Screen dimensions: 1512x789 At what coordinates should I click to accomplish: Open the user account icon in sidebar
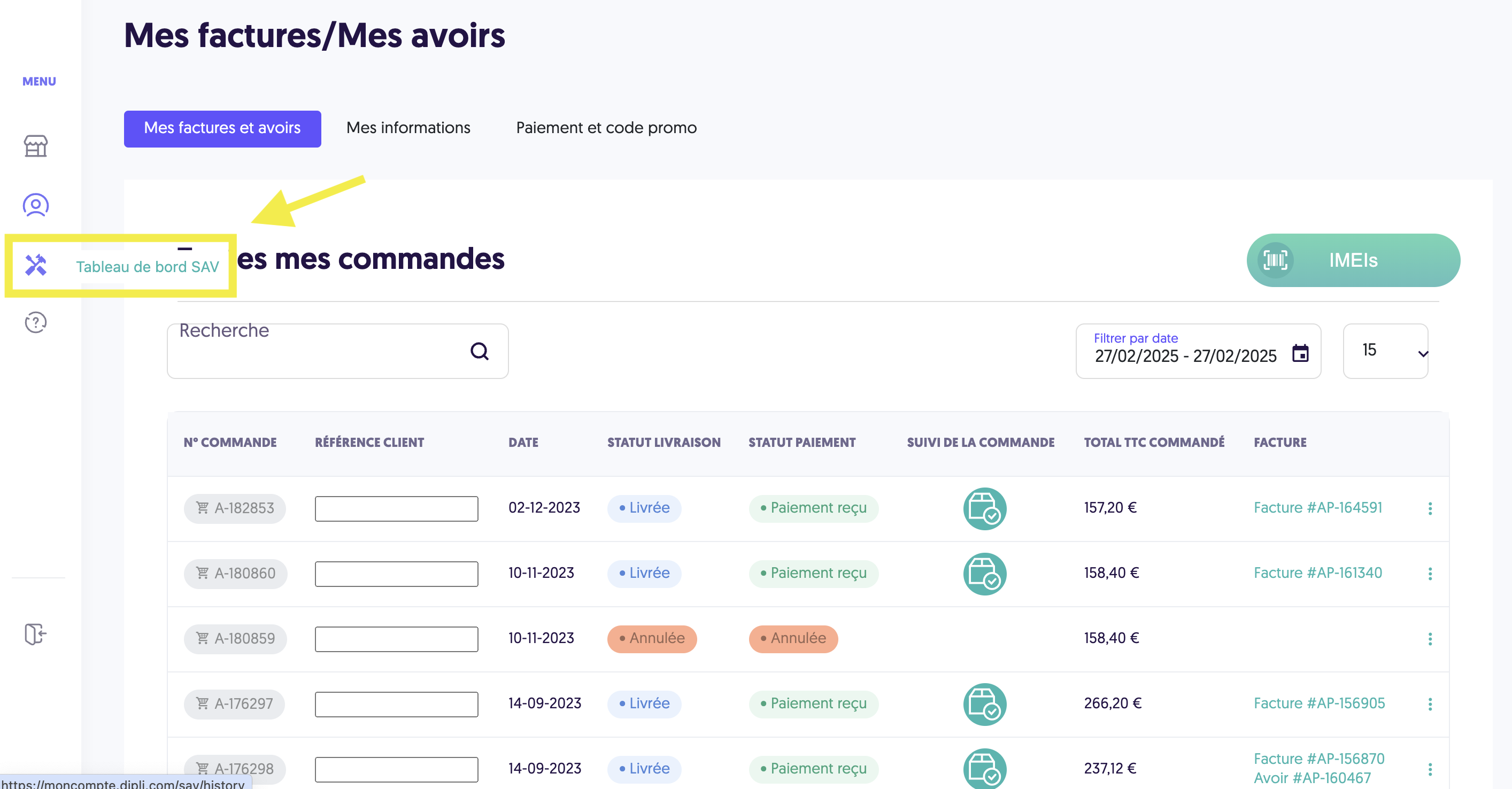(x=36, y=205)
